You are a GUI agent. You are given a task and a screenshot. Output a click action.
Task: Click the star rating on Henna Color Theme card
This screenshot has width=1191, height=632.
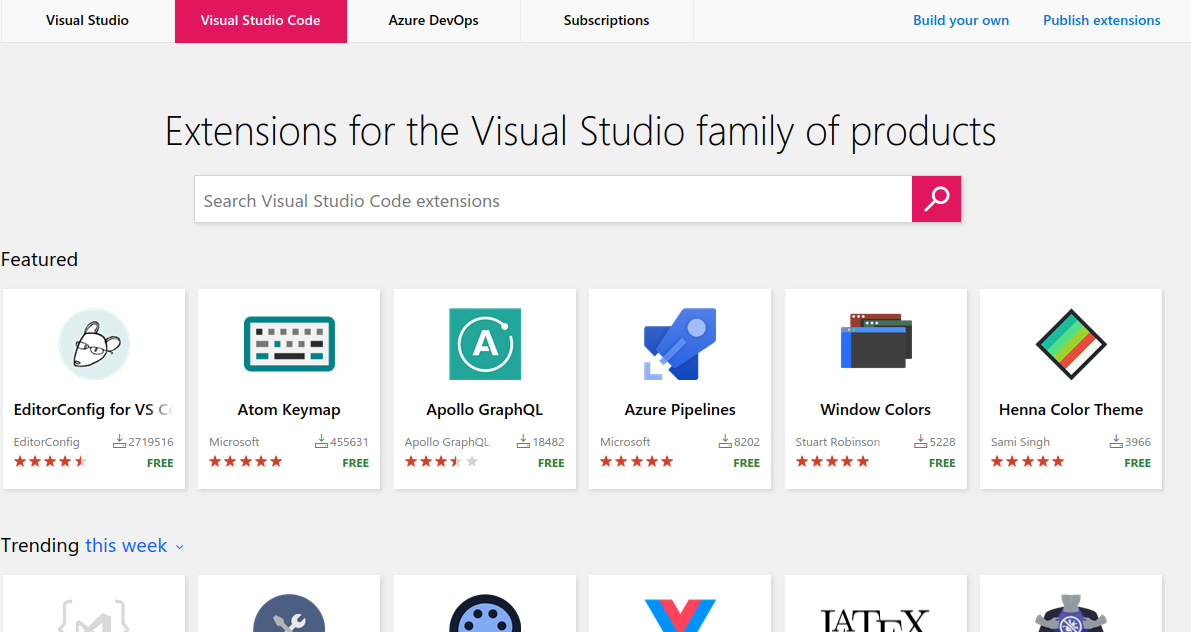1028,461
